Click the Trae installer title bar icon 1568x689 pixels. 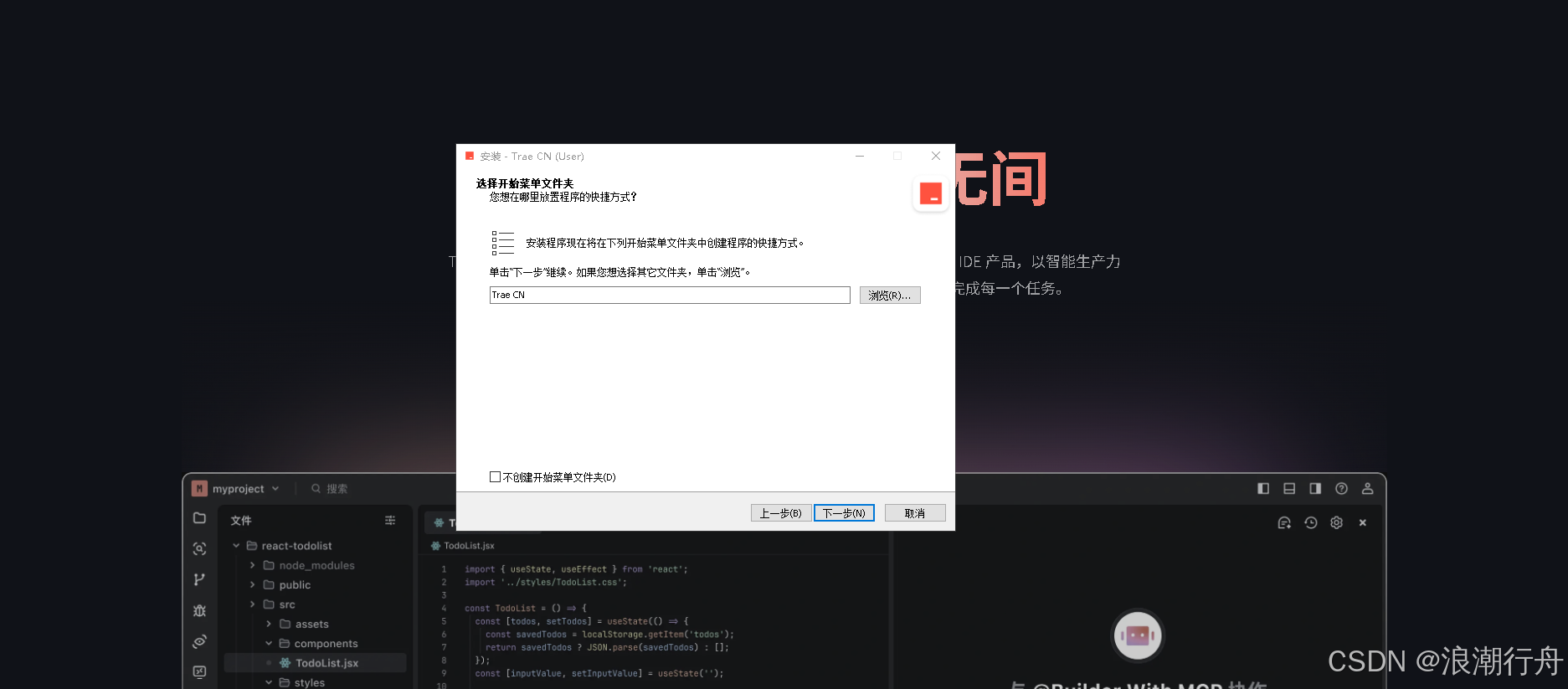point(470,157)
